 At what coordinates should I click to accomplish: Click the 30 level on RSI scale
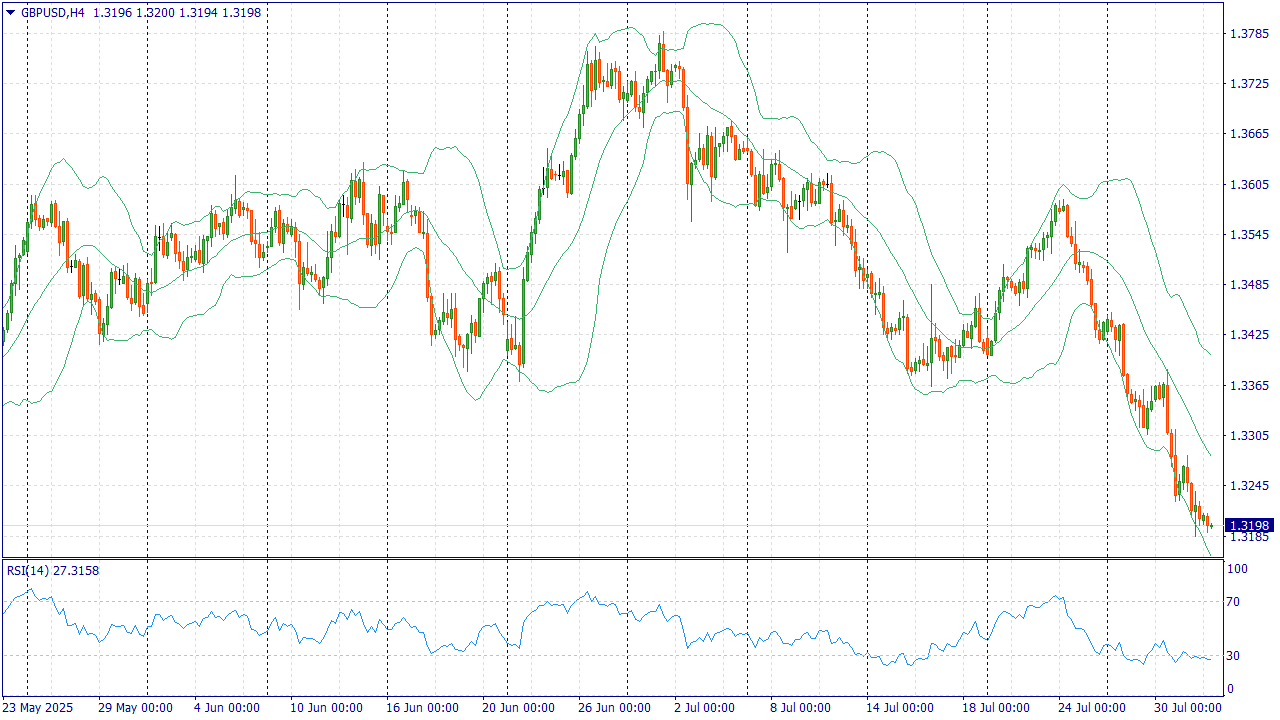(1235, 656)
